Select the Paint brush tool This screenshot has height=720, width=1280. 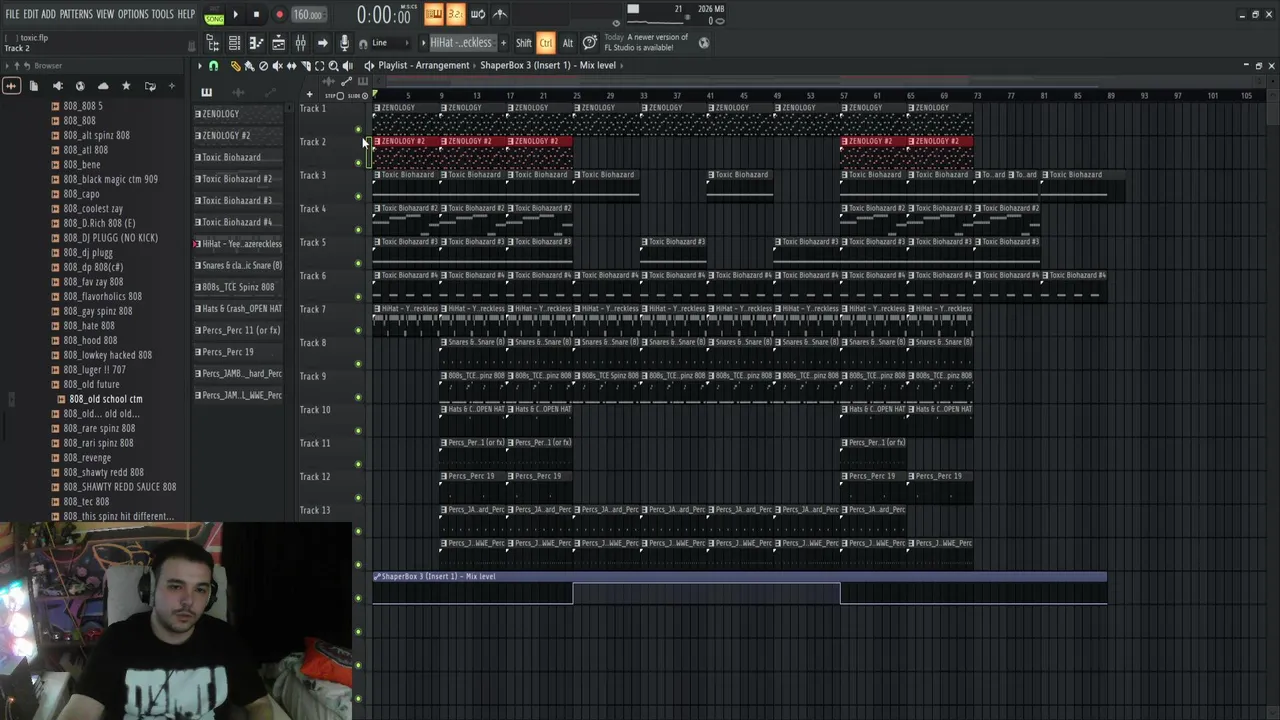(249, 66)
